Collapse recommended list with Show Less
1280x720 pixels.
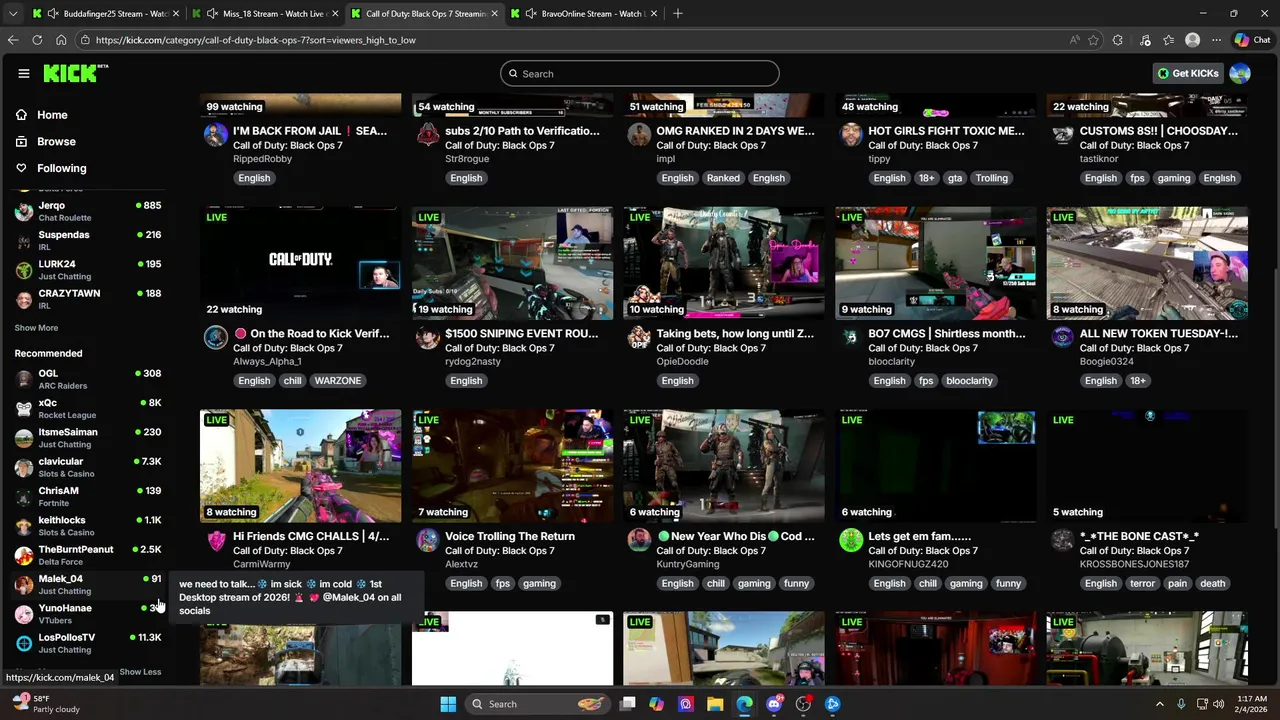coord(140,672)
